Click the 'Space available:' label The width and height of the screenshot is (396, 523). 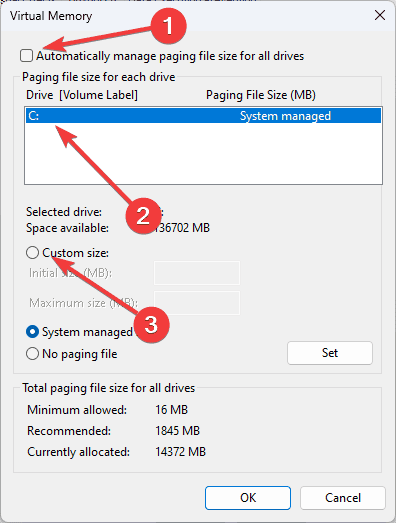(x=67, y=228)
